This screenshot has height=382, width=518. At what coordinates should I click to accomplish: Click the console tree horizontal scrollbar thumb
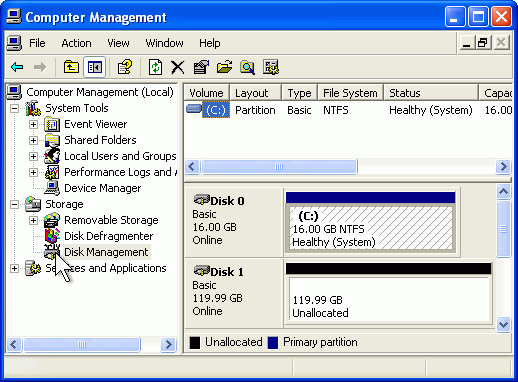tap(82, 344)
